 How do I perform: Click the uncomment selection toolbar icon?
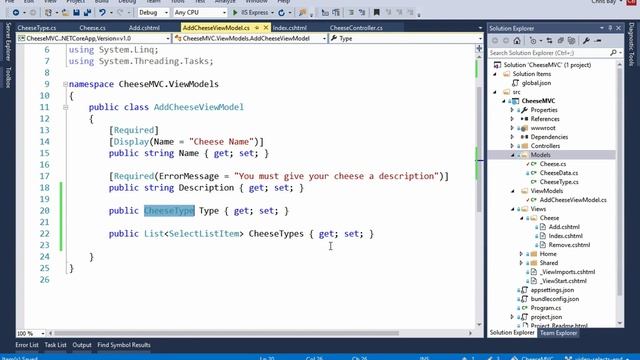(x=362, y=13)
